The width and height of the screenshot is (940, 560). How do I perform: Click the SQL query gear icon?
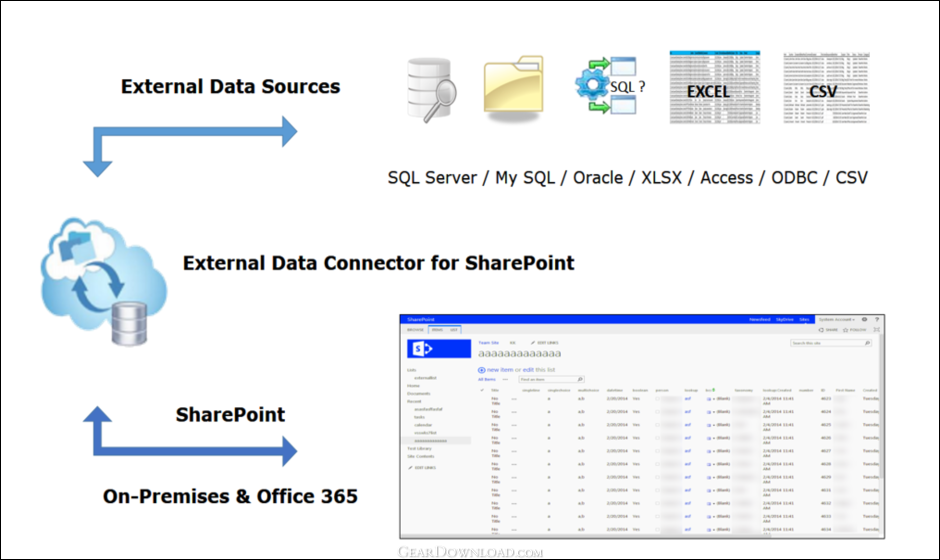coord(610,86)
